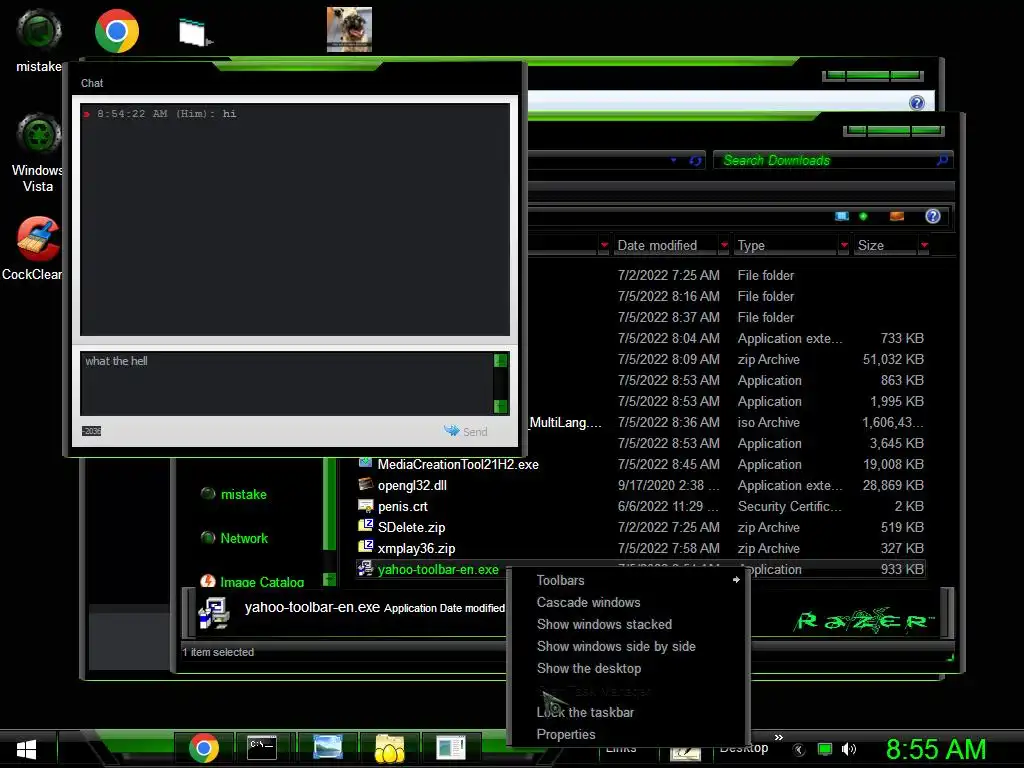Expand the Desktop toolbar chevron

point(778,737)
